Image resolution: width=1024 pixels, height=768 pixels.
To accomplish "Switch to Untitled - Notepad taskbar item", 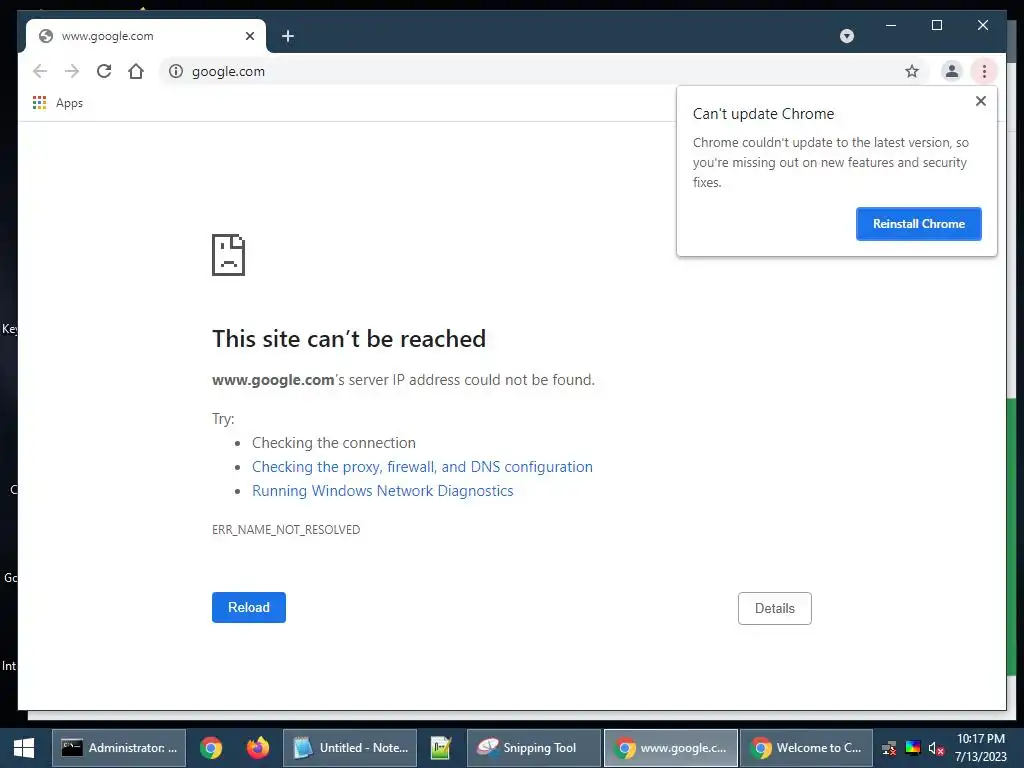I will [350, 748].
